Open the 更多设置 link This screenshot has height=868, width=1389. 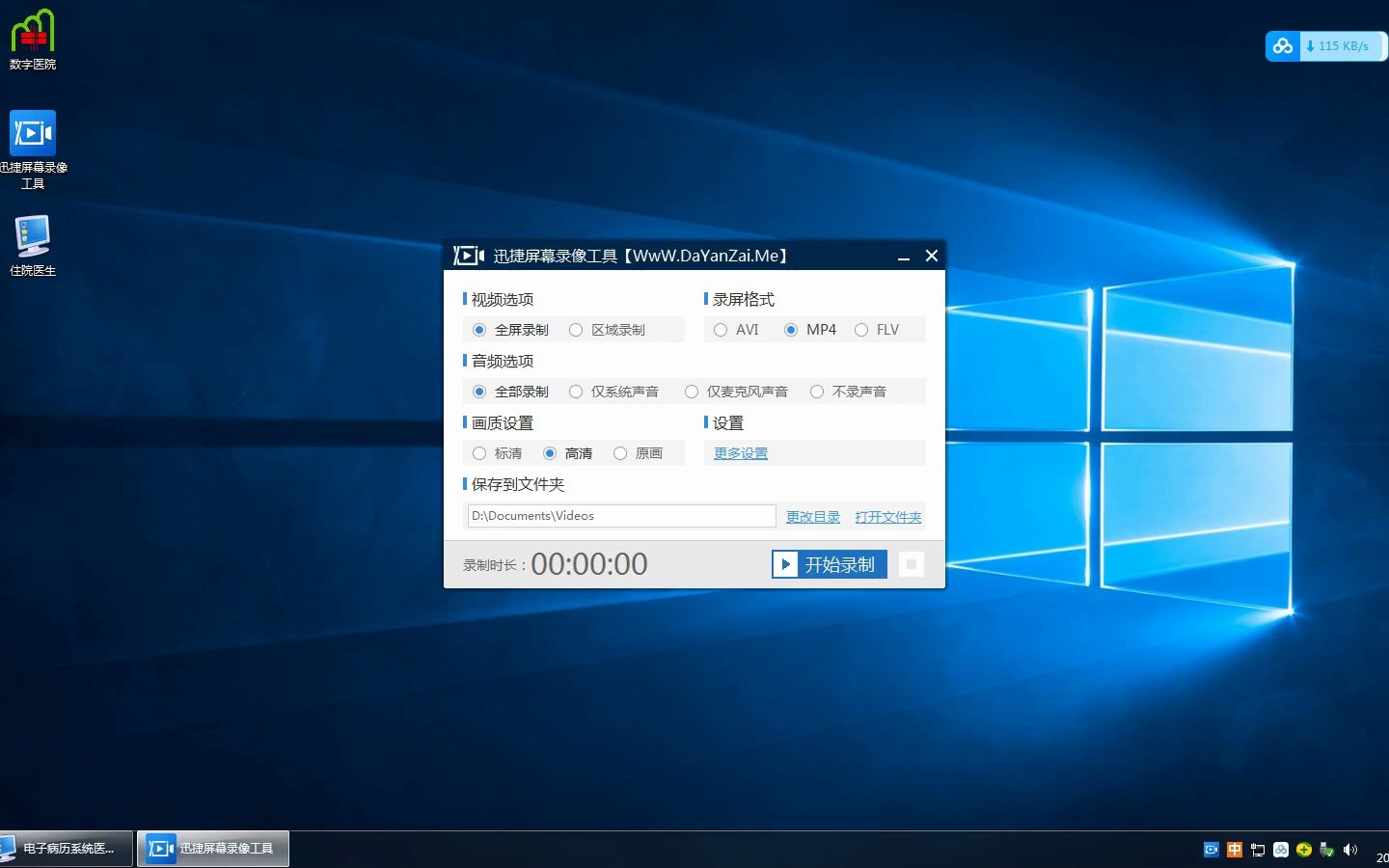tap(741, 453)
